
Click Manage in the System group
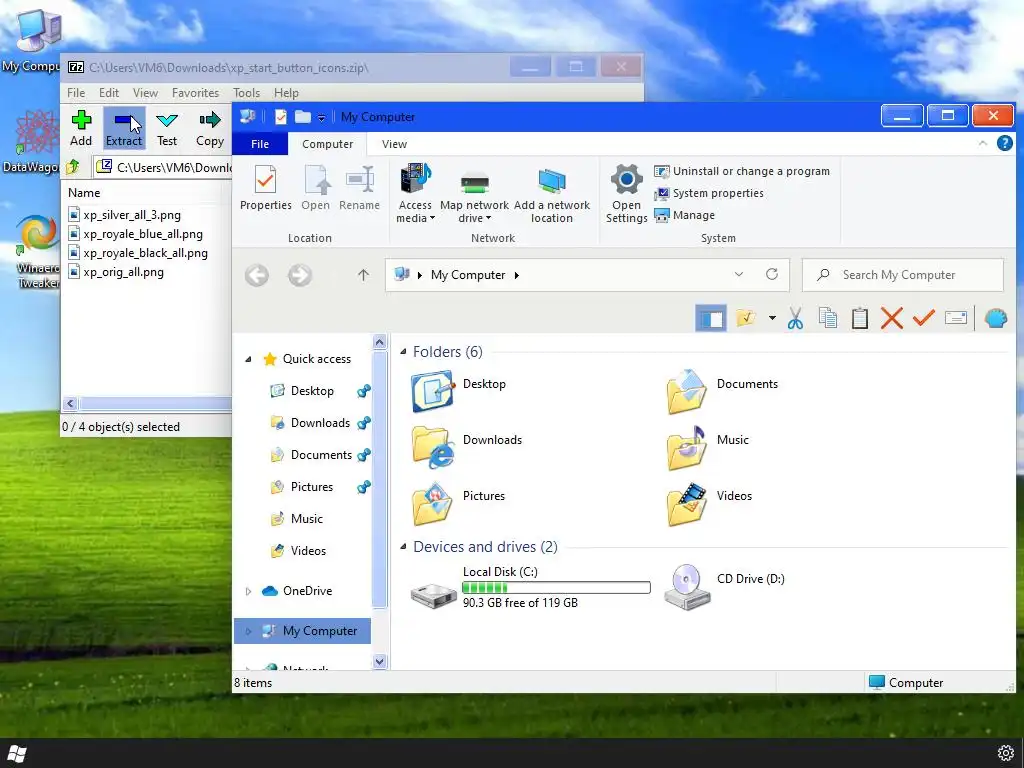pos(684,216)
